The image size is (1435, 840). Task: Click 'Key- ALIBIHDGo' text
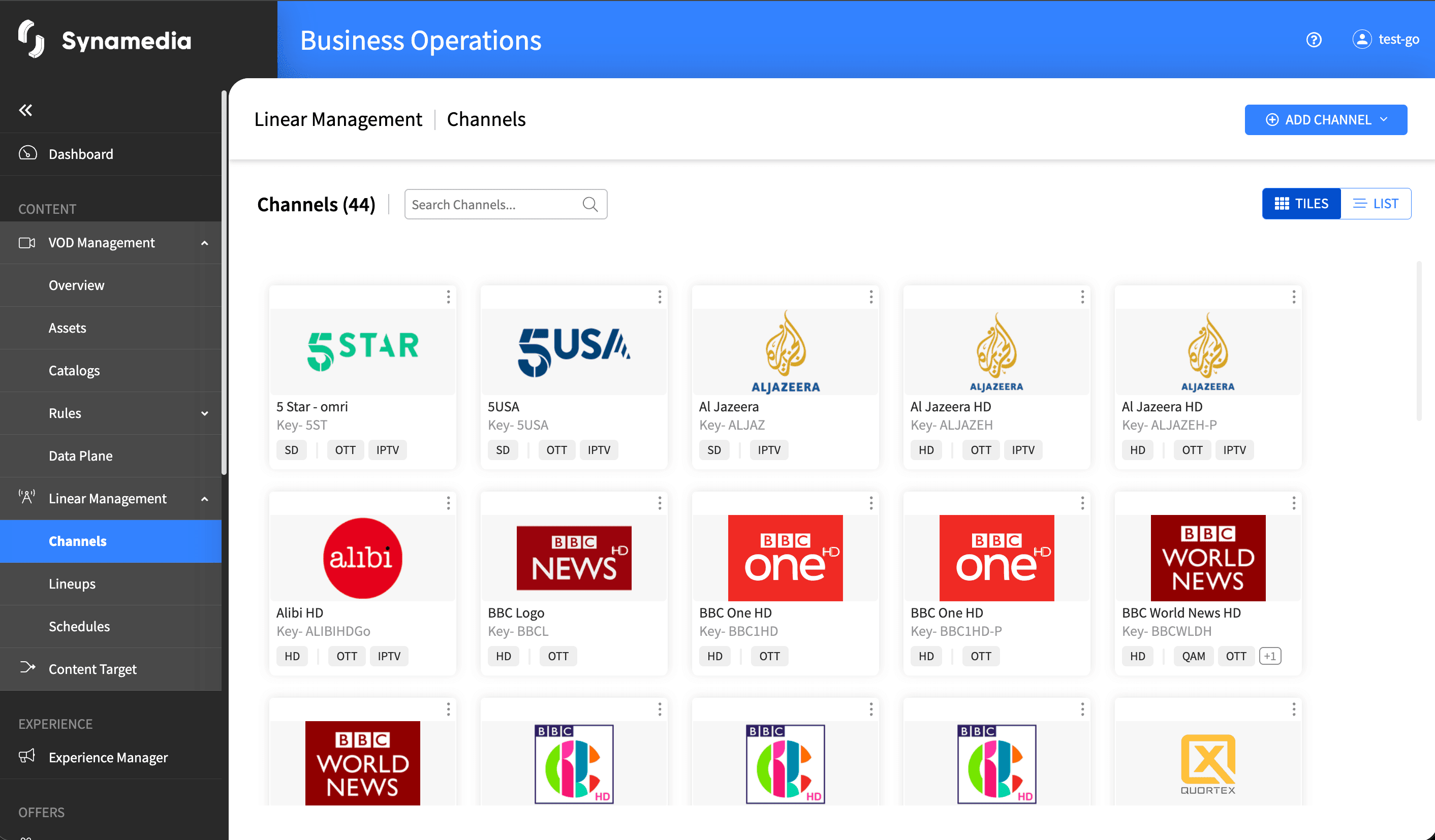(x=323, y=631)
